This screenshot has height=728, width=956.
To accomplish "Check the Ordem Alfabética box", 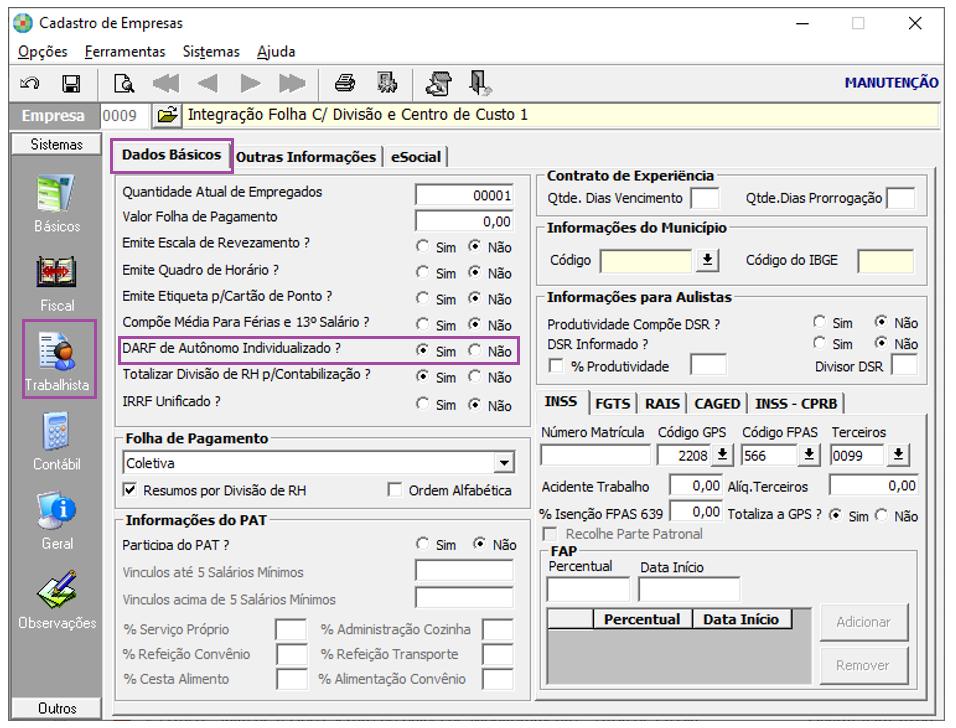I will 395,490.
